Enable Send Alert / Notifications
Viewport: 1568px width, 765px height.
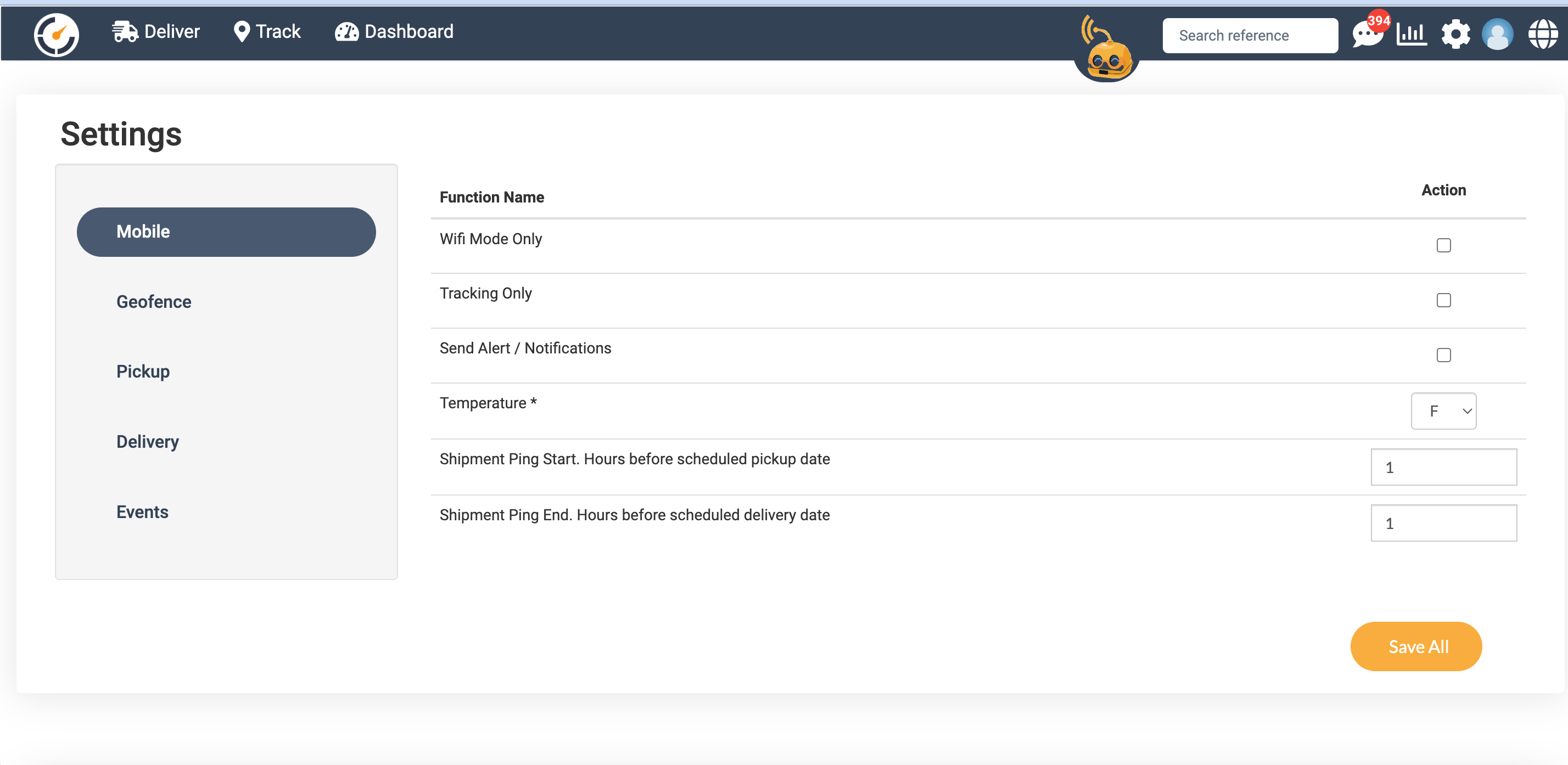coord(1443,355)
